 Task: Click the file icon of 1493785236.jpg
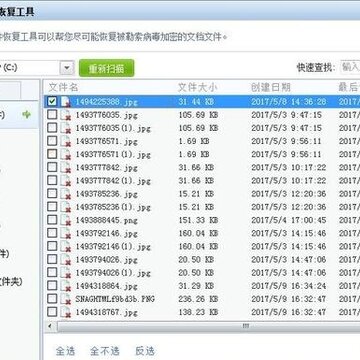[66, 194]
